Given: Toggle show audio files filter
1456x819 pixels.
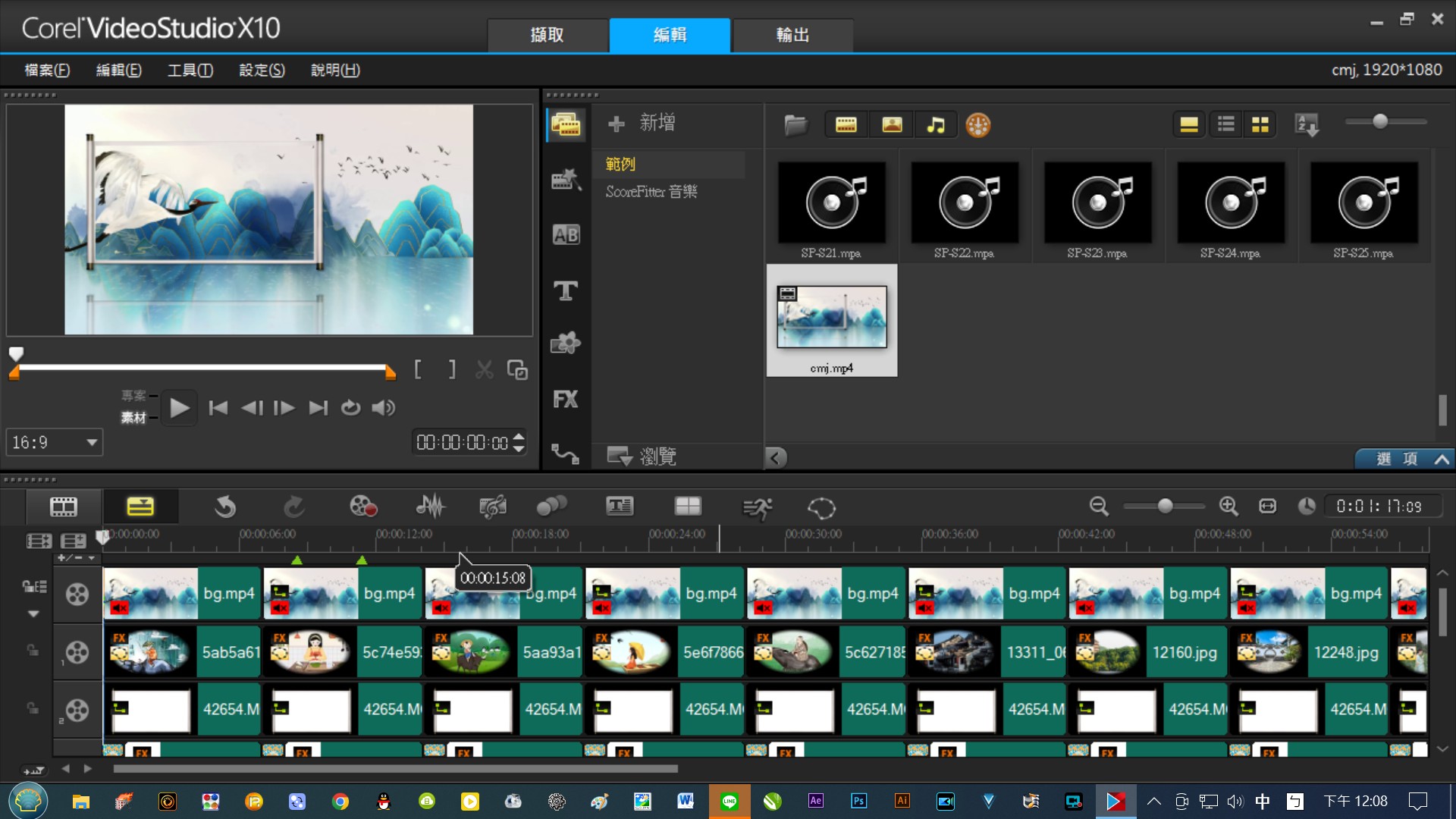Looking at the screenshot, I should coord(937,125).
